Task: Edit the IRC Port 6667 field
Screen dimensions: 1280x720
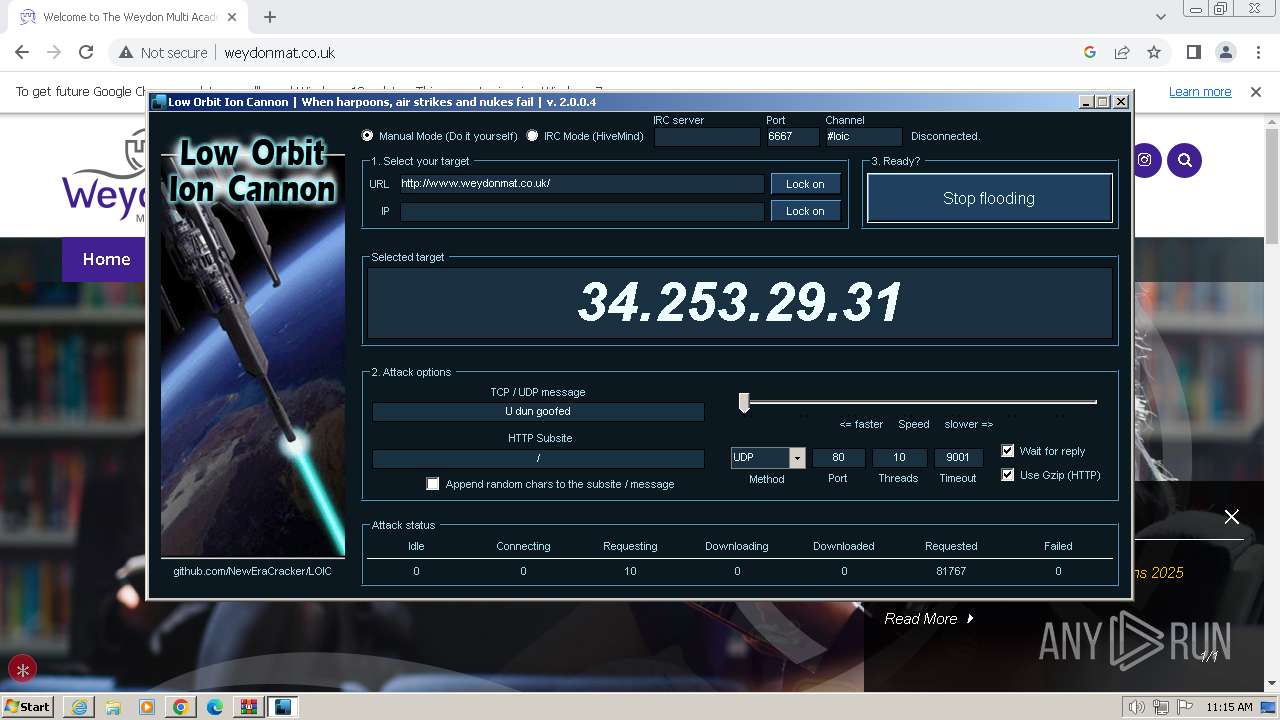Action: pos(792,137)
